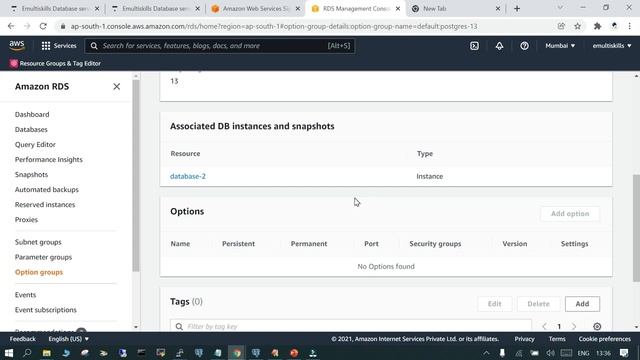This screenshot has height=360, width=640.
Task: Click the 13:36 taskbar clock
Action: coord(604,353)
